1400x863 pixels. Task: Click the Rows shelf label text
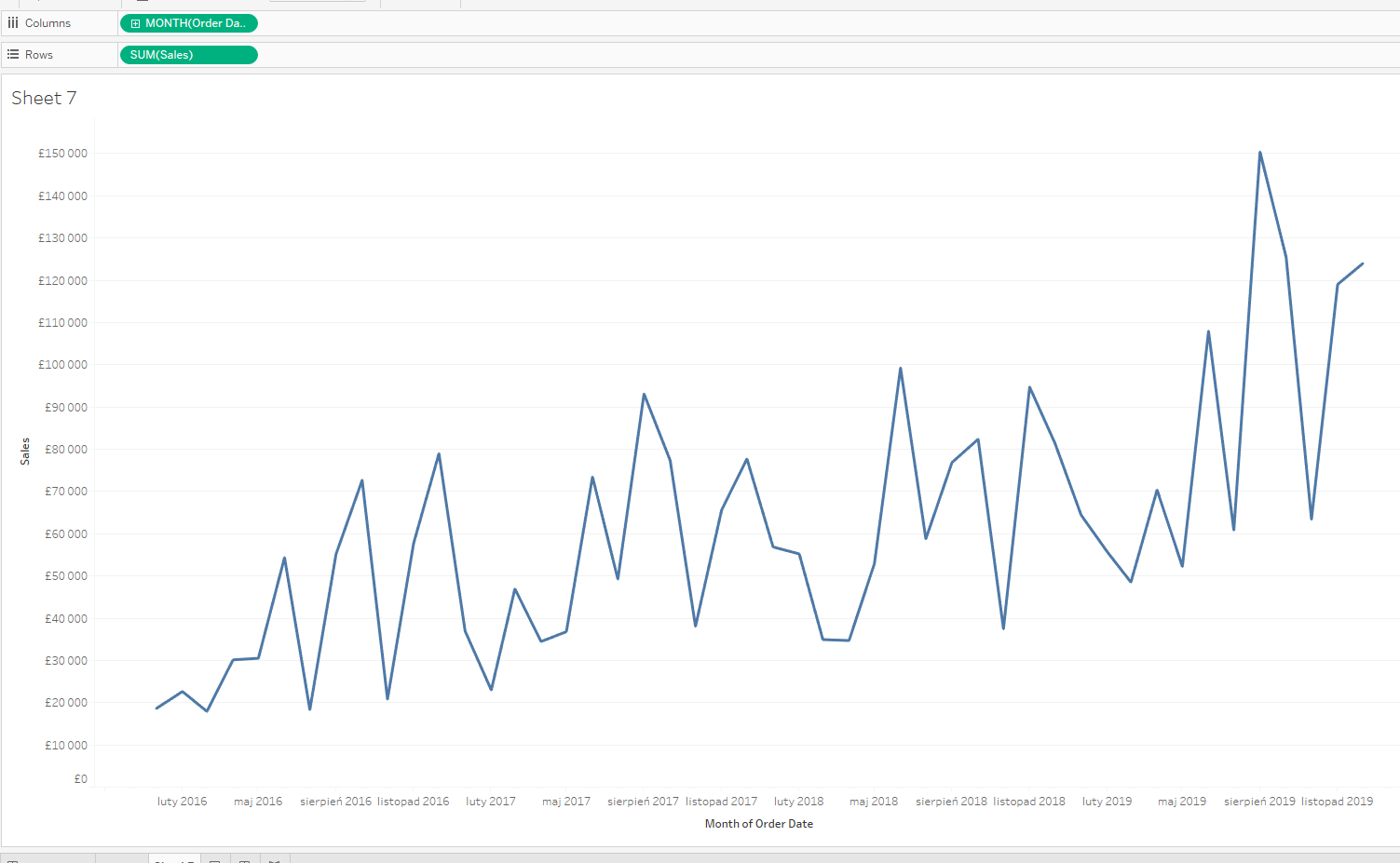pyautogui.click(x=39, y=55)
